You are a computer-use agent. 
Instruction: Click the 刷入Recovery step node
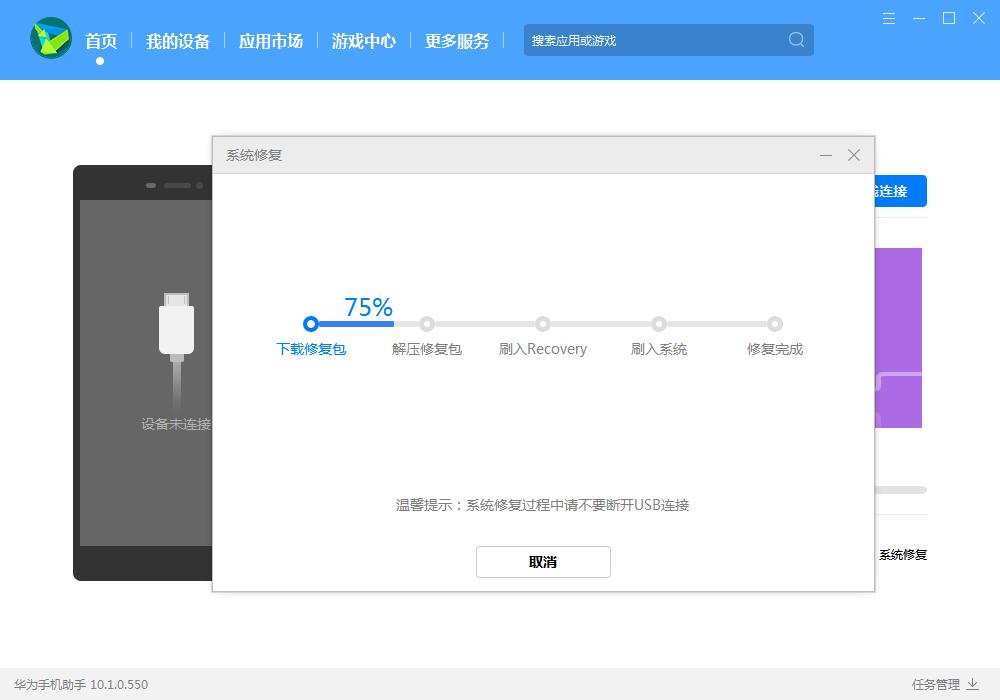pyautogui.click(x=543, y=324)
